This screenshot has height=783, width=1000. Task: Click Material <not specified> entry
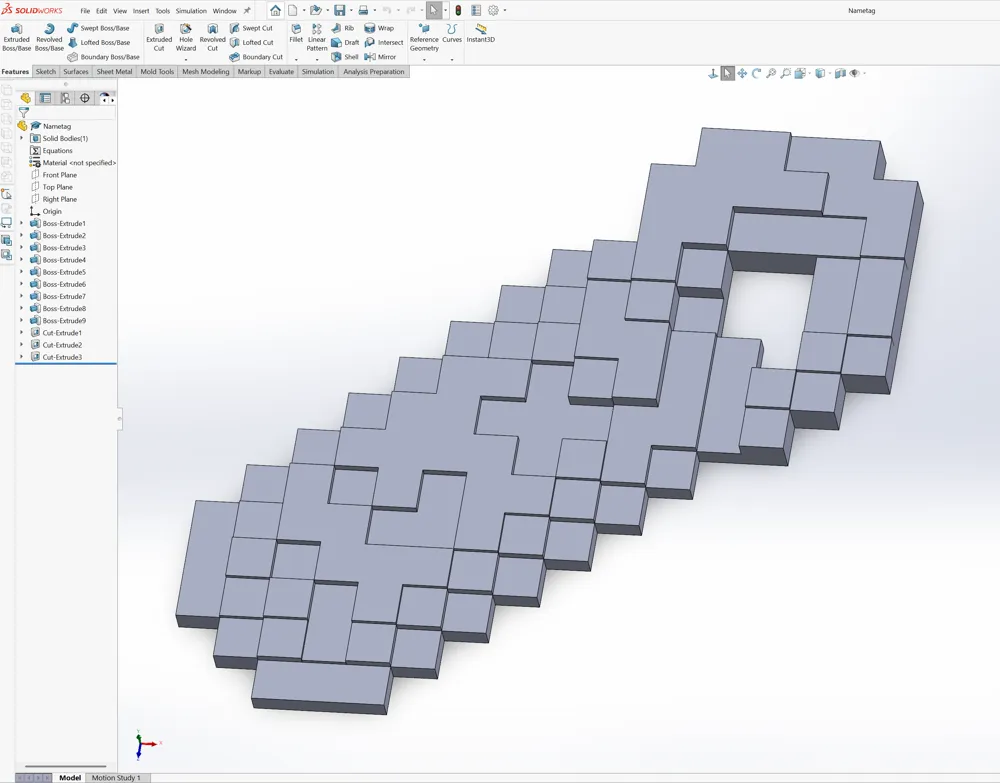[x=73, y=163]
